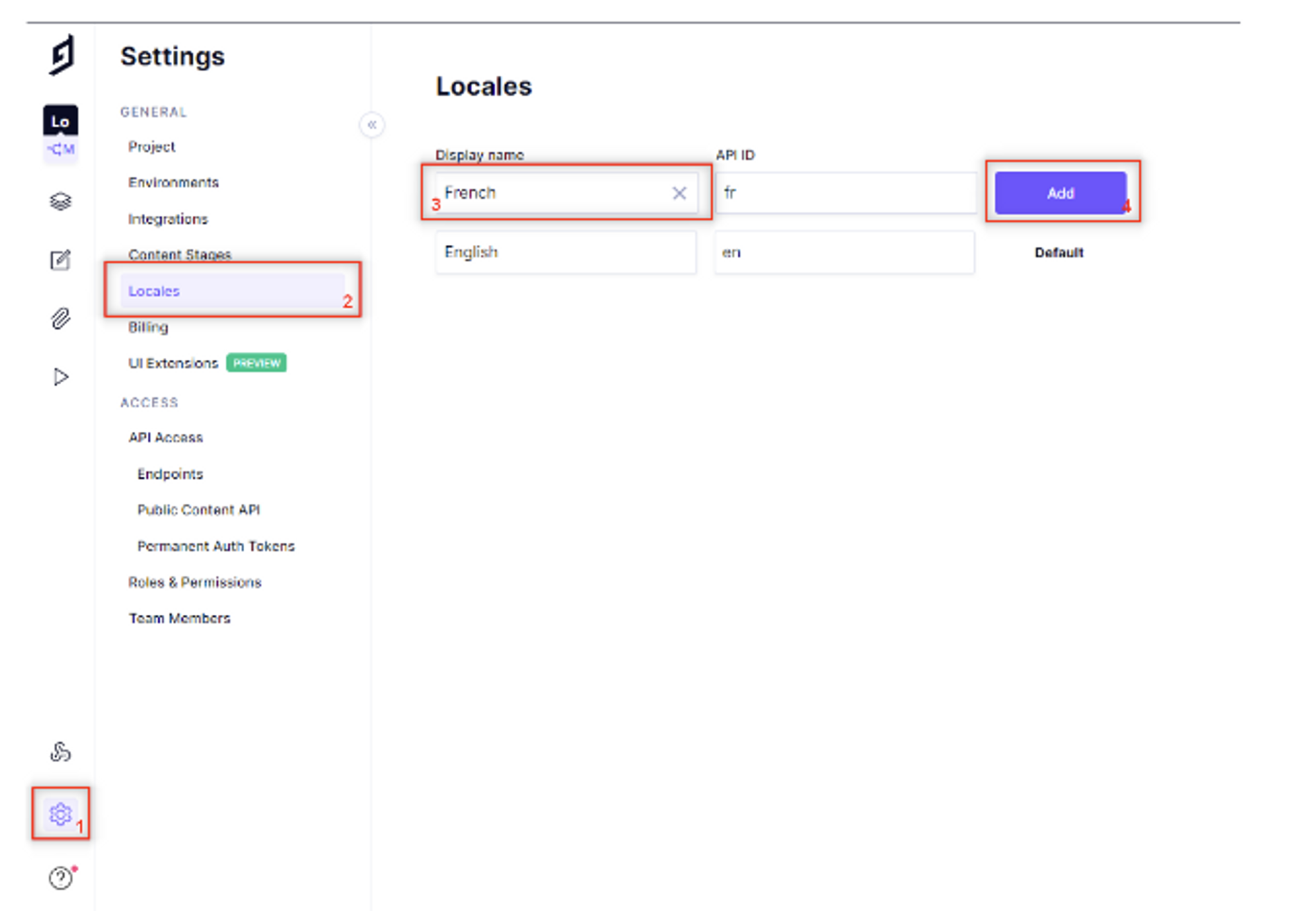The height and width of the screenshot is (911, 1316).
Task: Open the Assets paperclip icon
Action: tap(60, 319)
